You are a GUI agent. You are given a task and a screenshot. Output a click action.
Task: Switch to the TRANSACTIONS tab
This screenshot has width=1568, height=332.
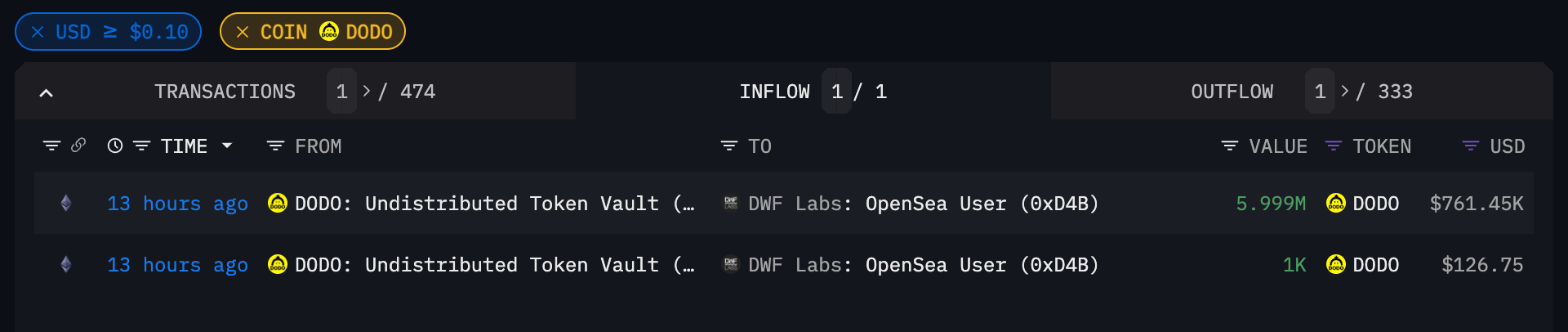pyautogui.click(x=225, y=92)
